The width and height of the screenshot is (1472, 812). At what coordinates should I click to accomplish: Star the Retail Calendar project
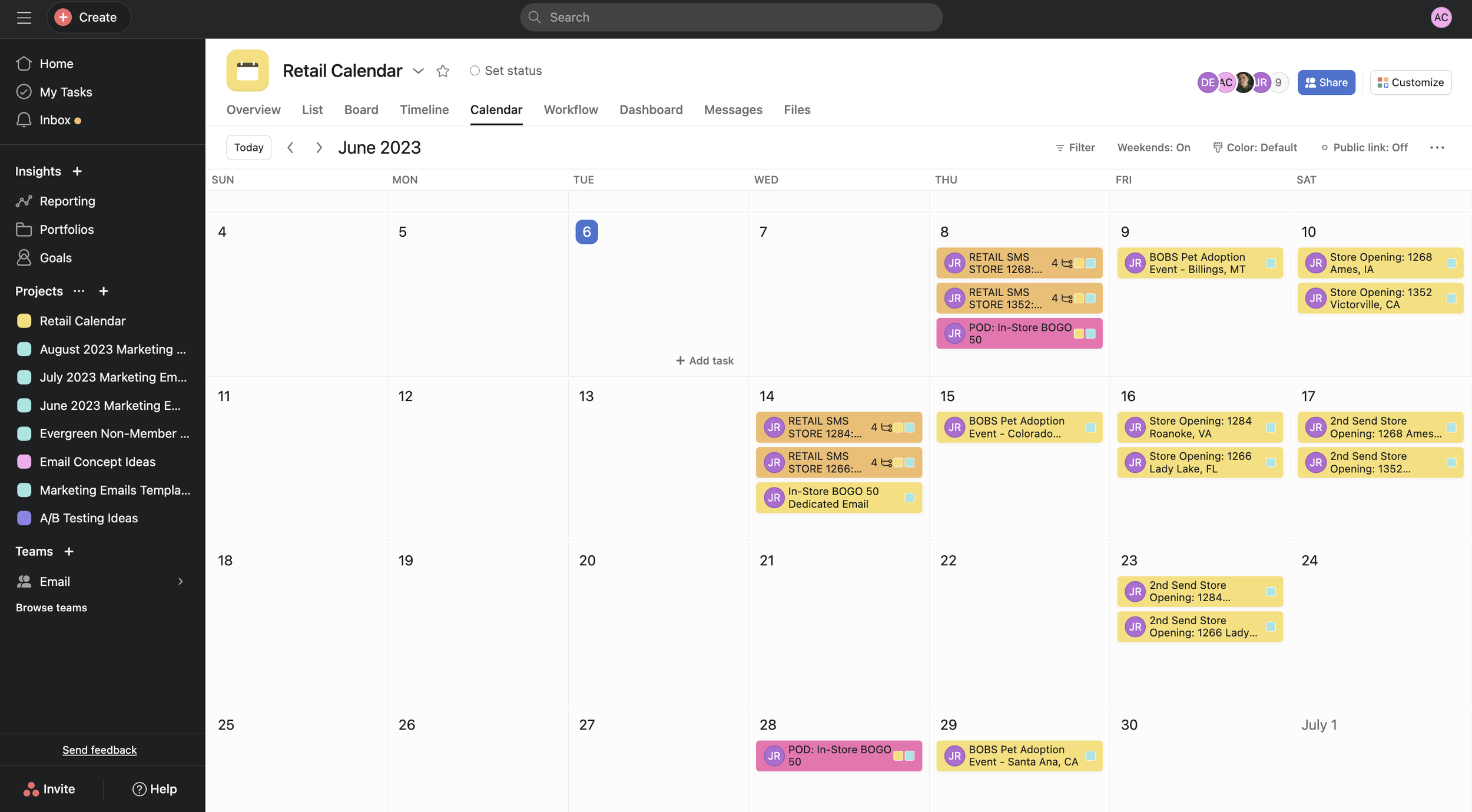point(443,71)
